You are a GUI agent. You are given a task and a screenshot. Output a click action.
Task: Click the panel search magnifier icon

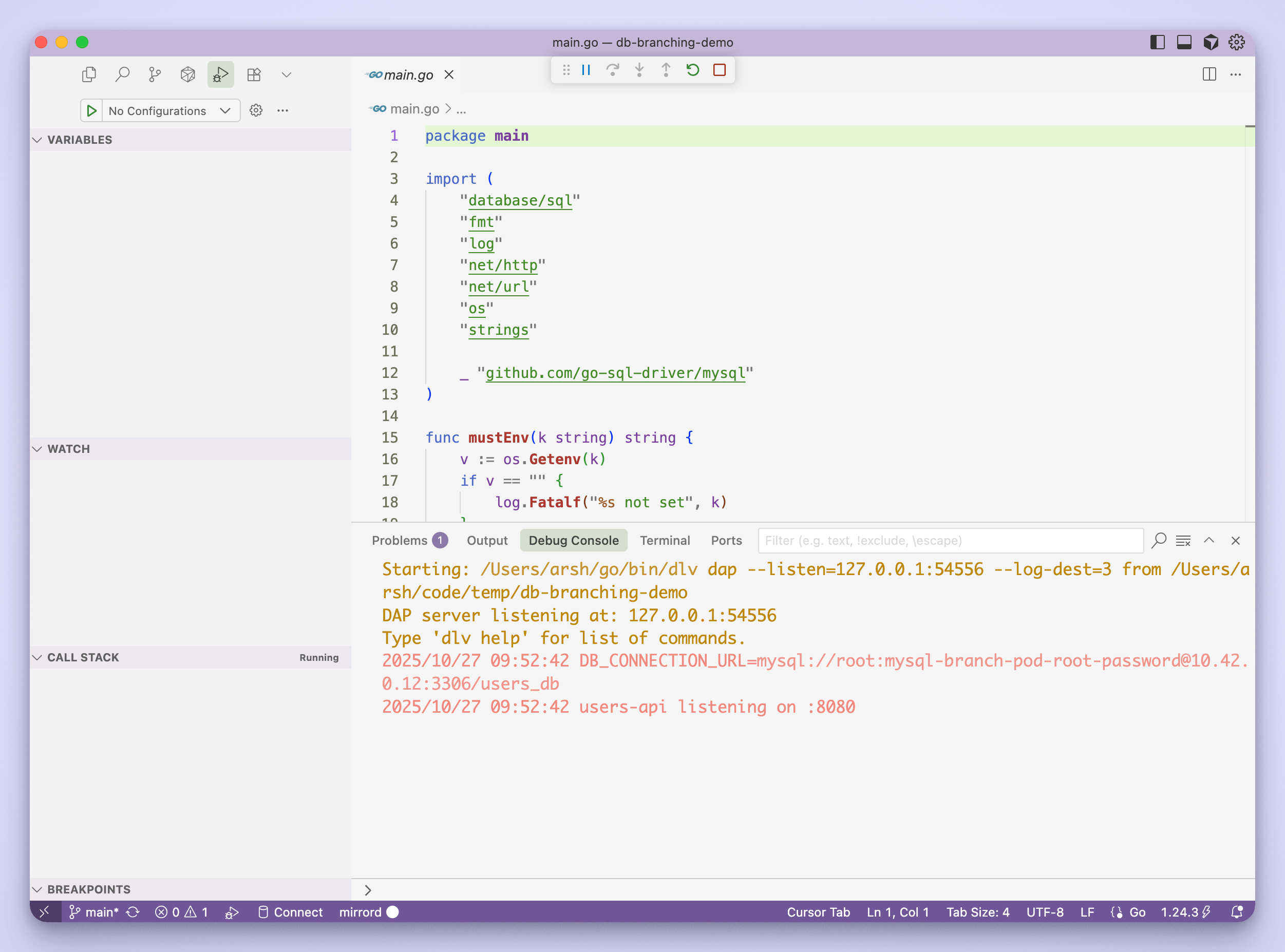coord(1158,541)
